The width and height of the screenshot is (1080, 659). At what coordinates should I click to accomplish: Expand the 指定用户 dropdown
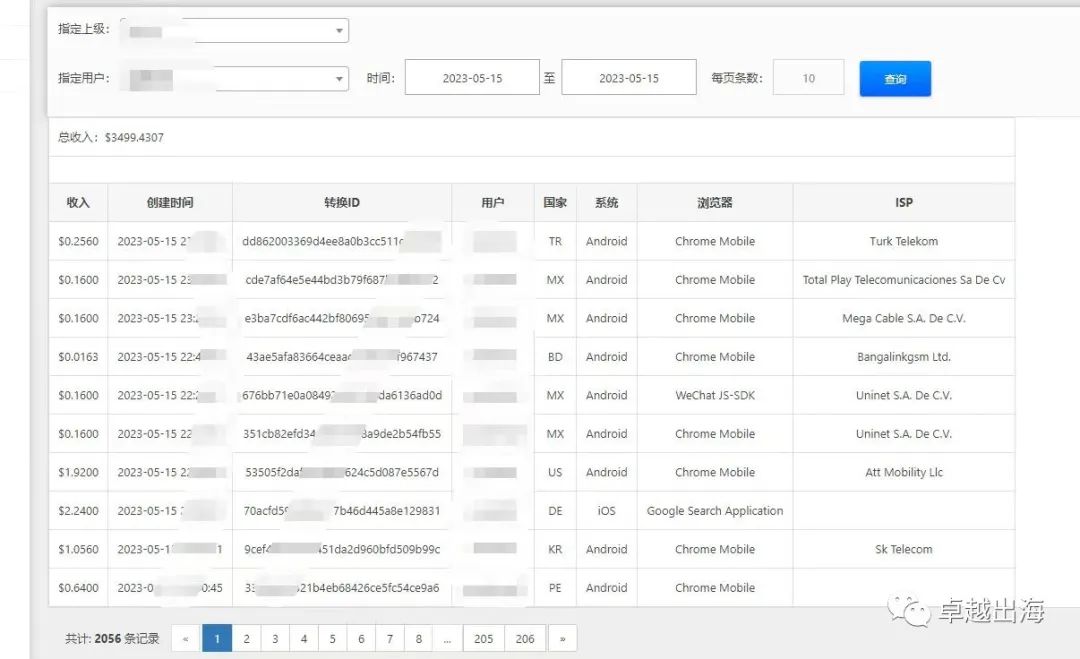click(x=233, y=79)
